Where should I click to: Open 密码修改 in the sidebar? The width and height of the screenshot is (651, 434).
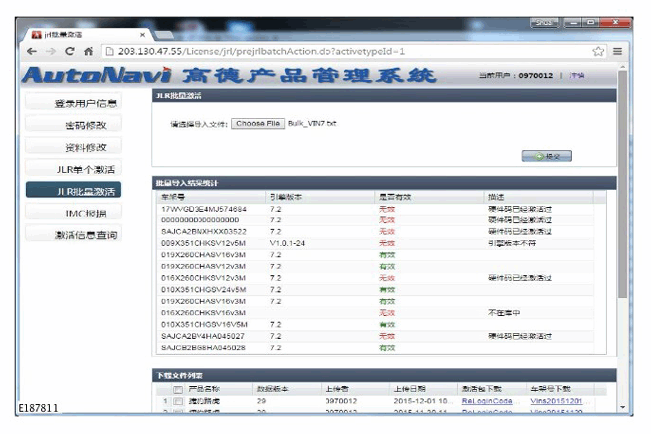[x=73, y=125]
